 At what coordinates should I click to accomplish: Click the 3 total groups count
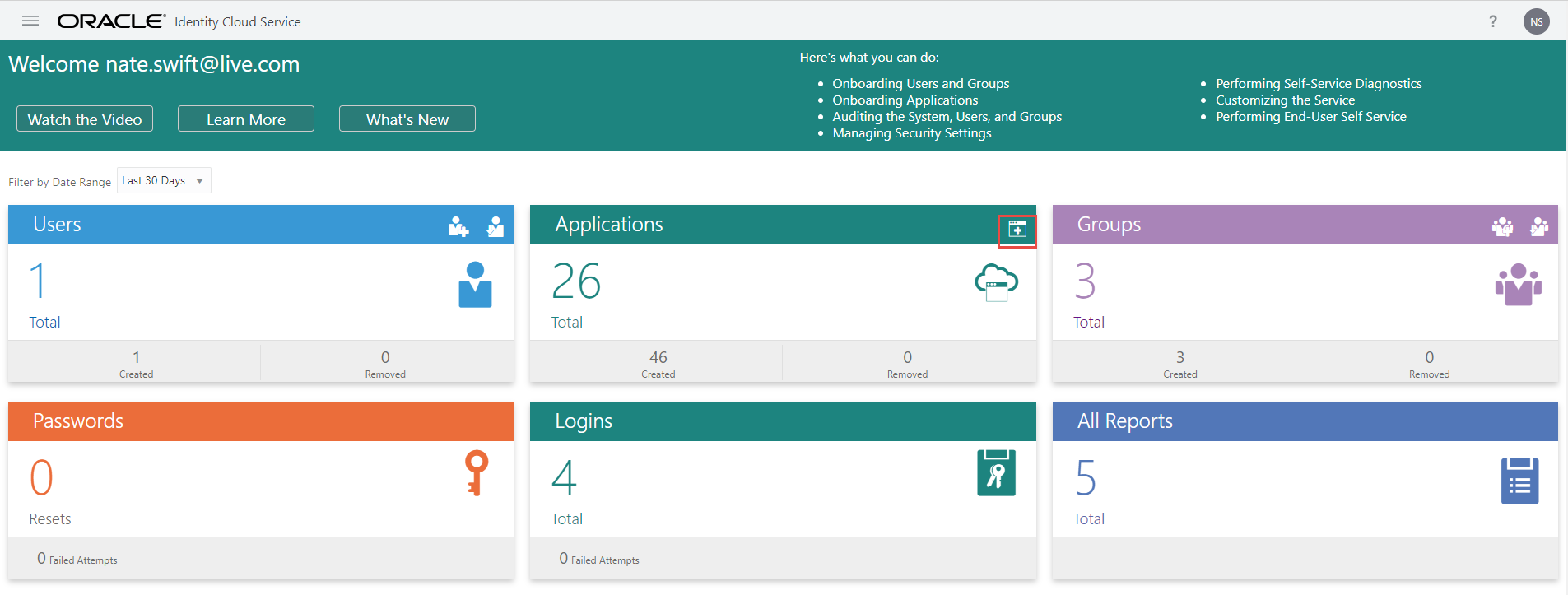1086,281
